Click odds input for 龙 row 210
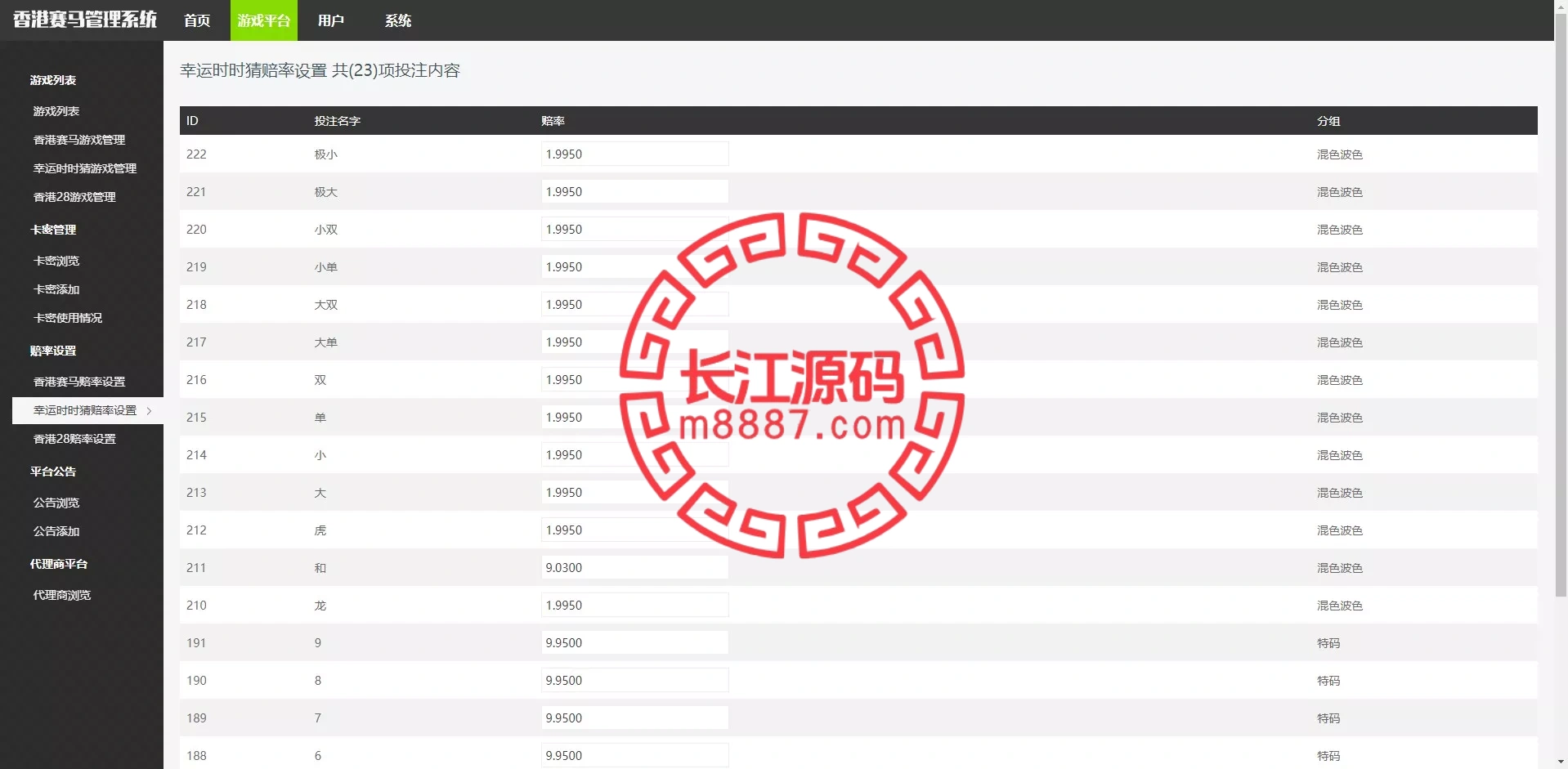 click(x=634, y=605)
